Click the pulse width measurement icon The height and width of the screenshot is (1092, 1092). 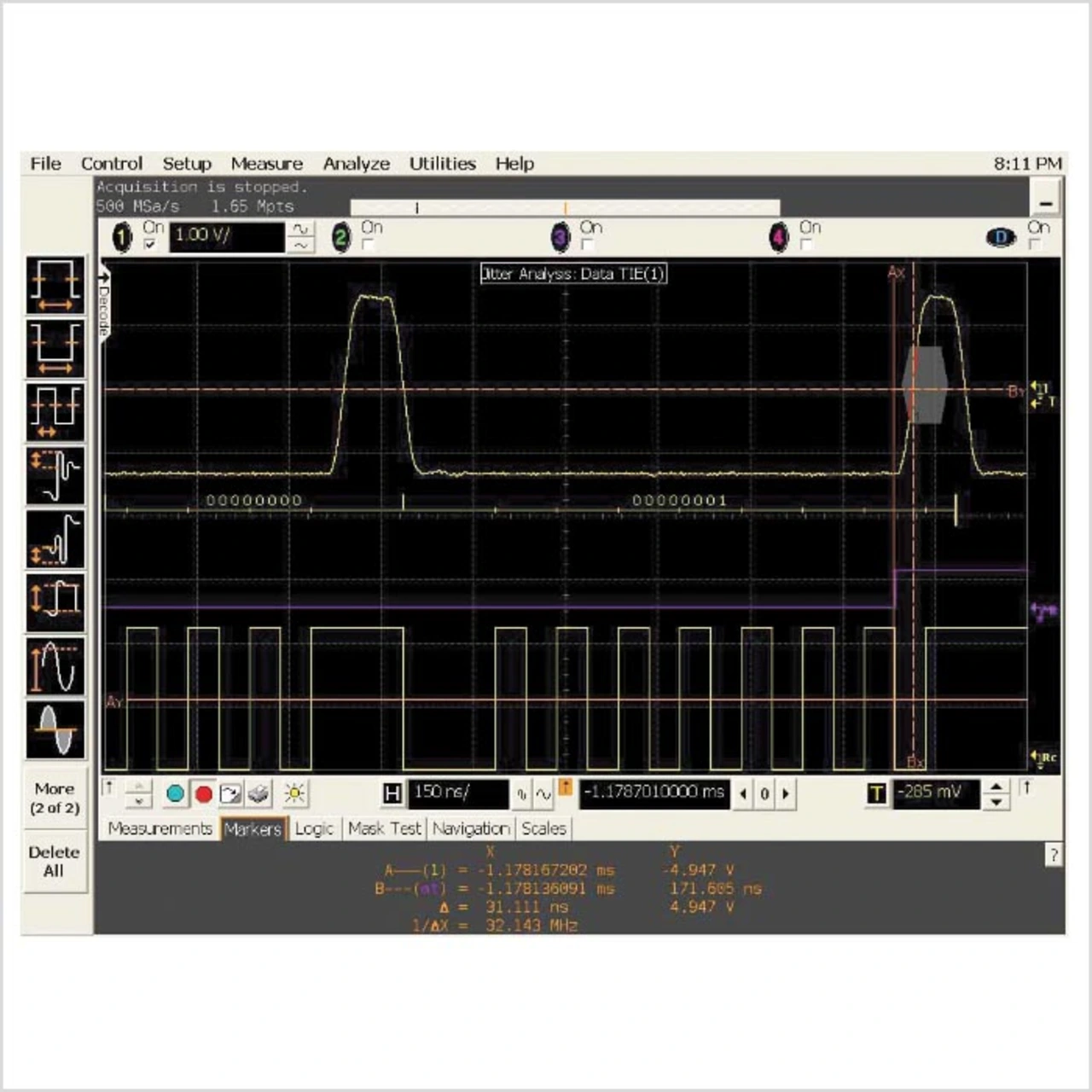(x=55, y=286)
